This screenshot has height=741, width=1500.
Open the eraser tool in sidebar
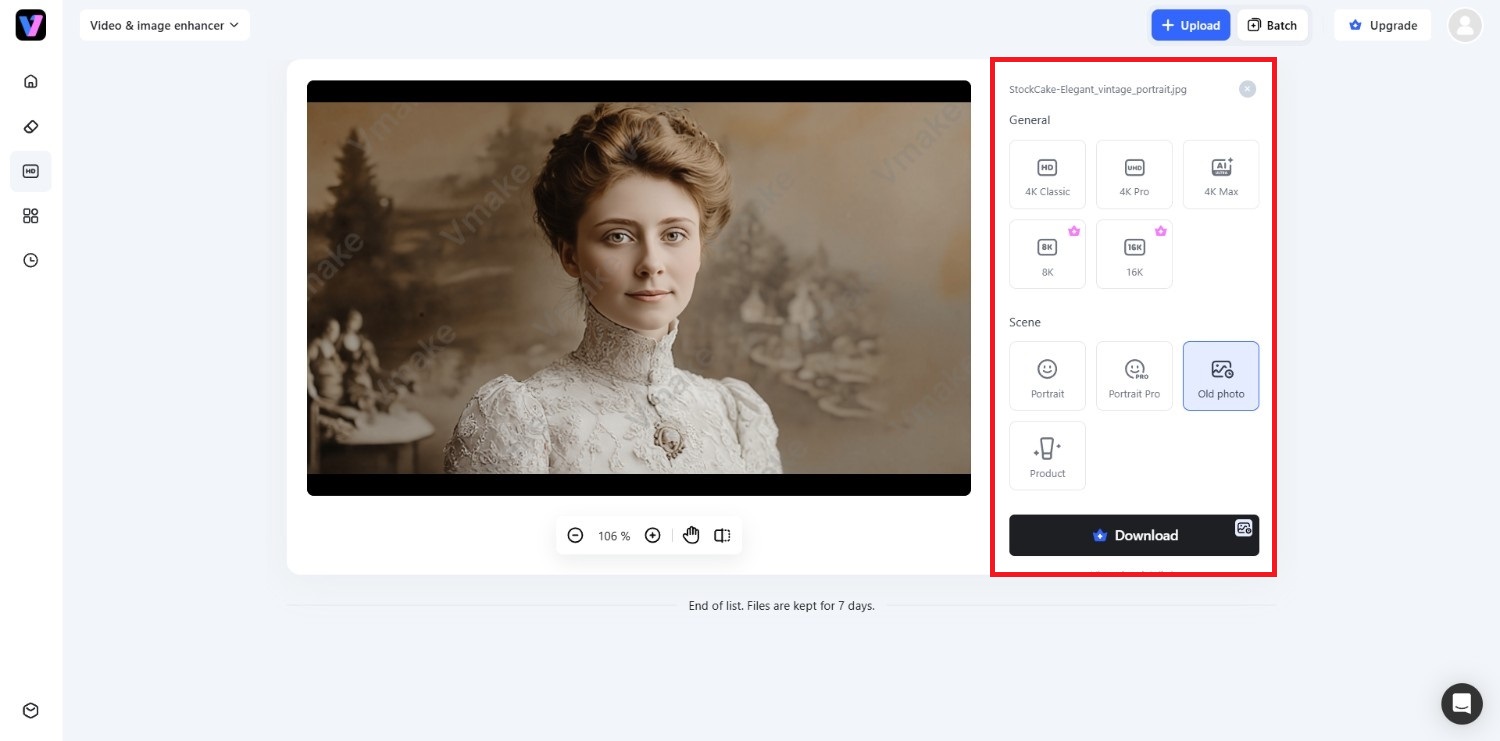click(31, 127)
